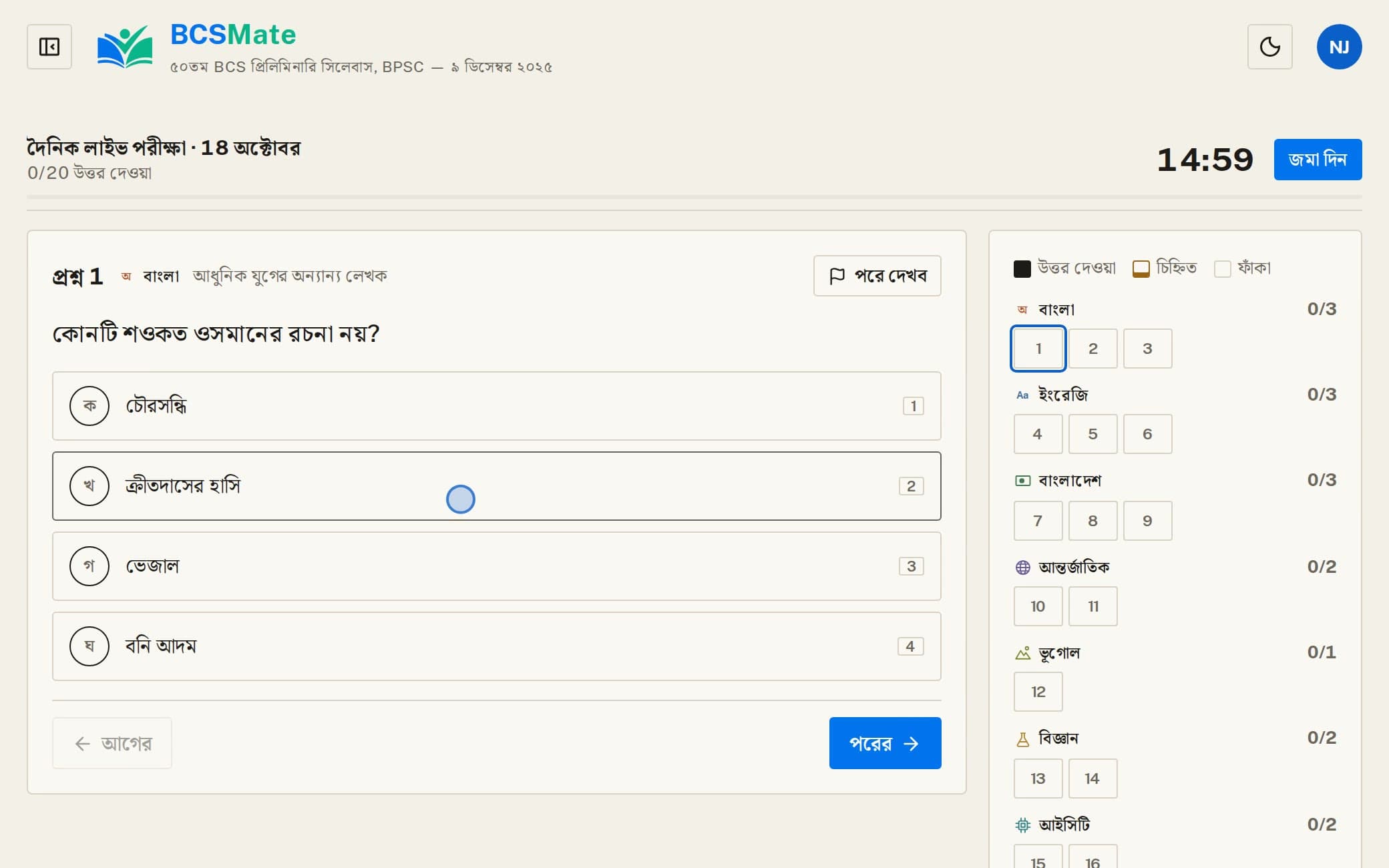The height and width of the screenshot is (868, 1389).
Task: Click the আইসিটি section chip icon
Action: (x=1022, y=825)
